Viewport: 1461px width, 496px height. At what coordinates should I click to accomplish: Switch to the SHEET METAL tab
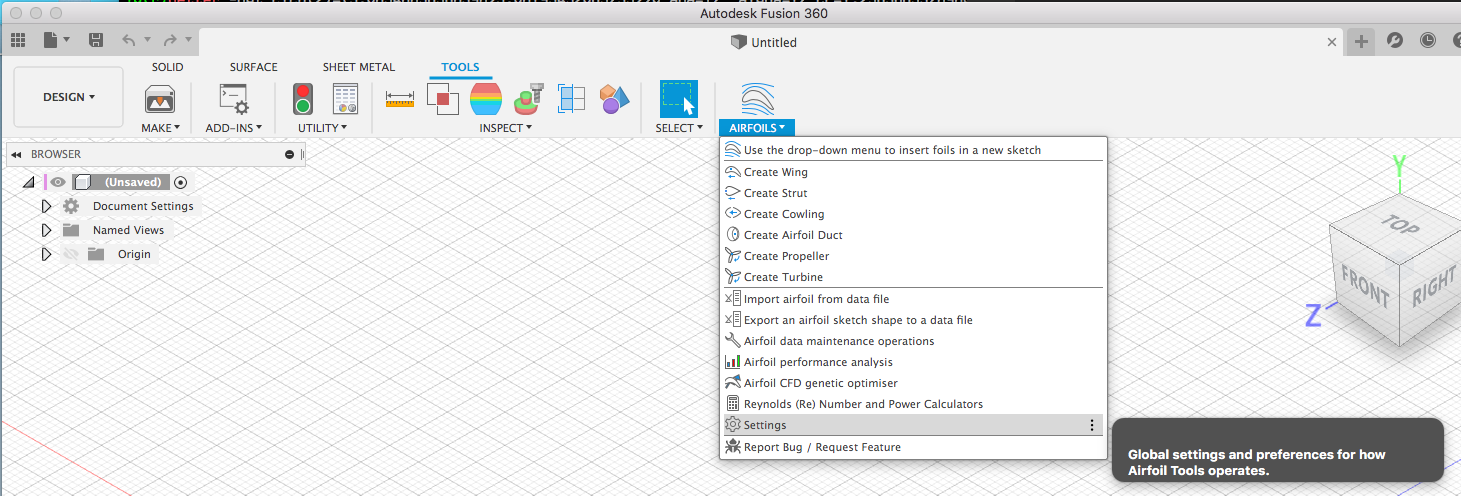(x=359, y=67)
